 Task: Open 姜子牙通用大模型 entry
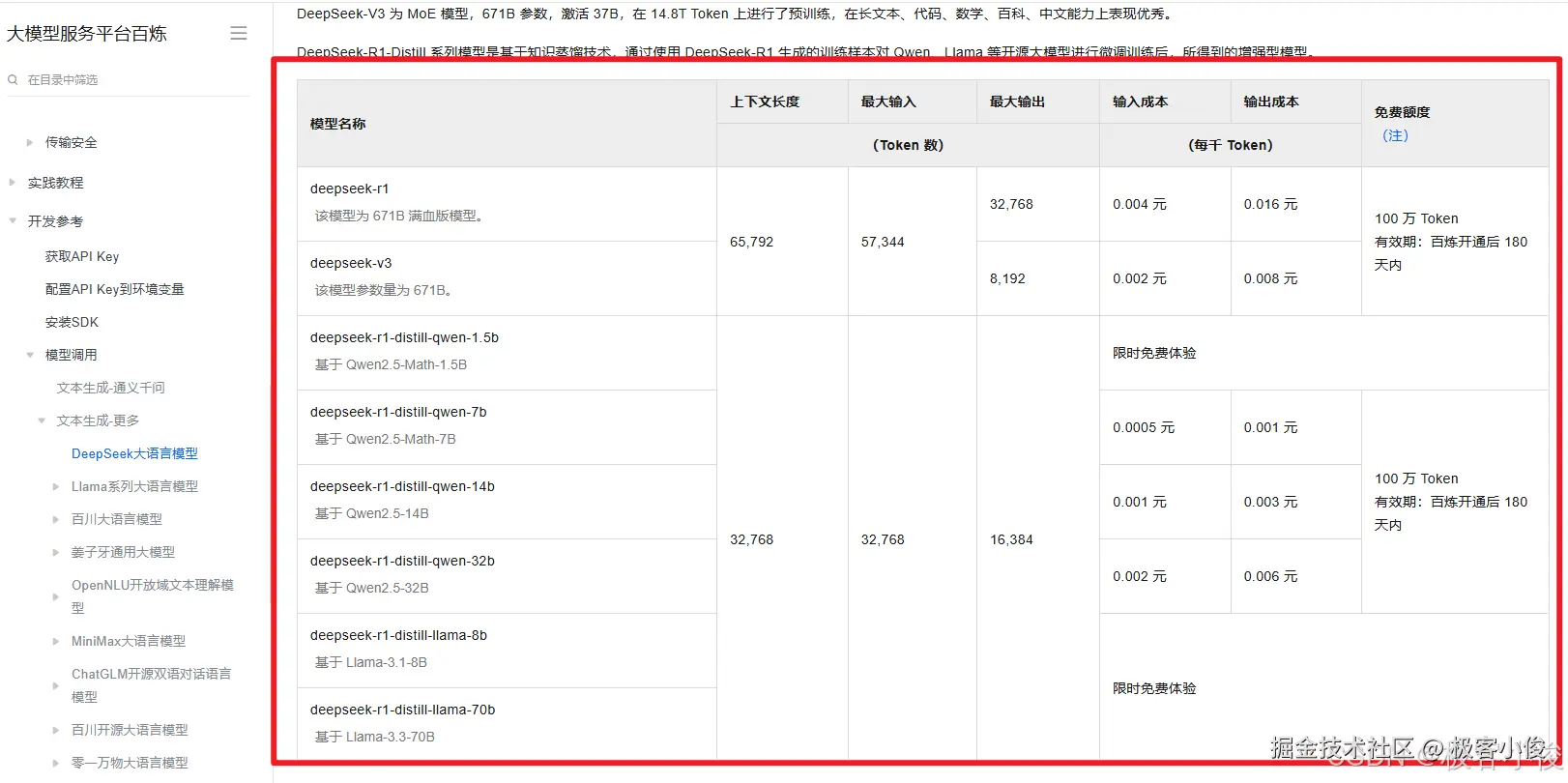pos(123,552)
